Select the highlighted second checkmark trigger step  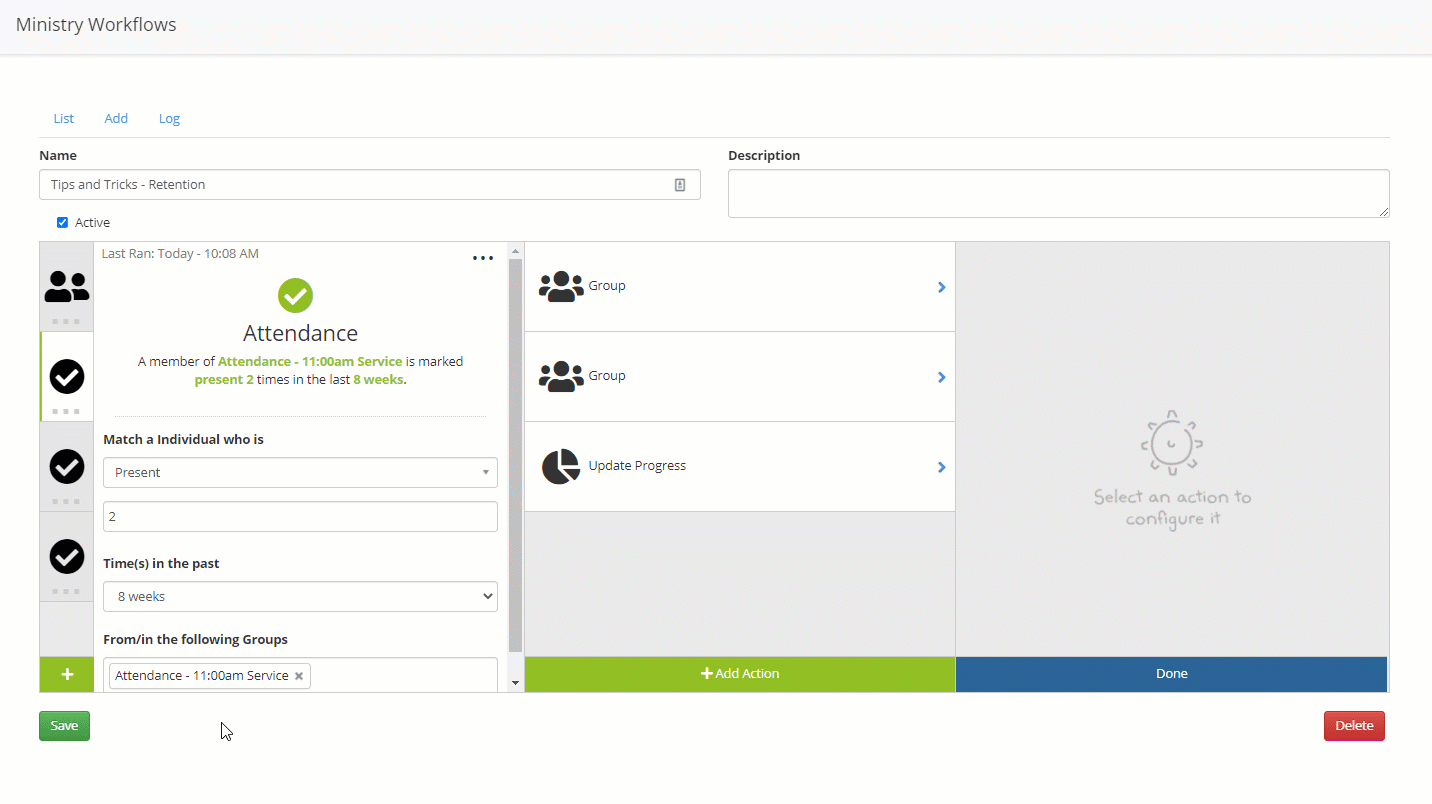click(x=67, y=377)
